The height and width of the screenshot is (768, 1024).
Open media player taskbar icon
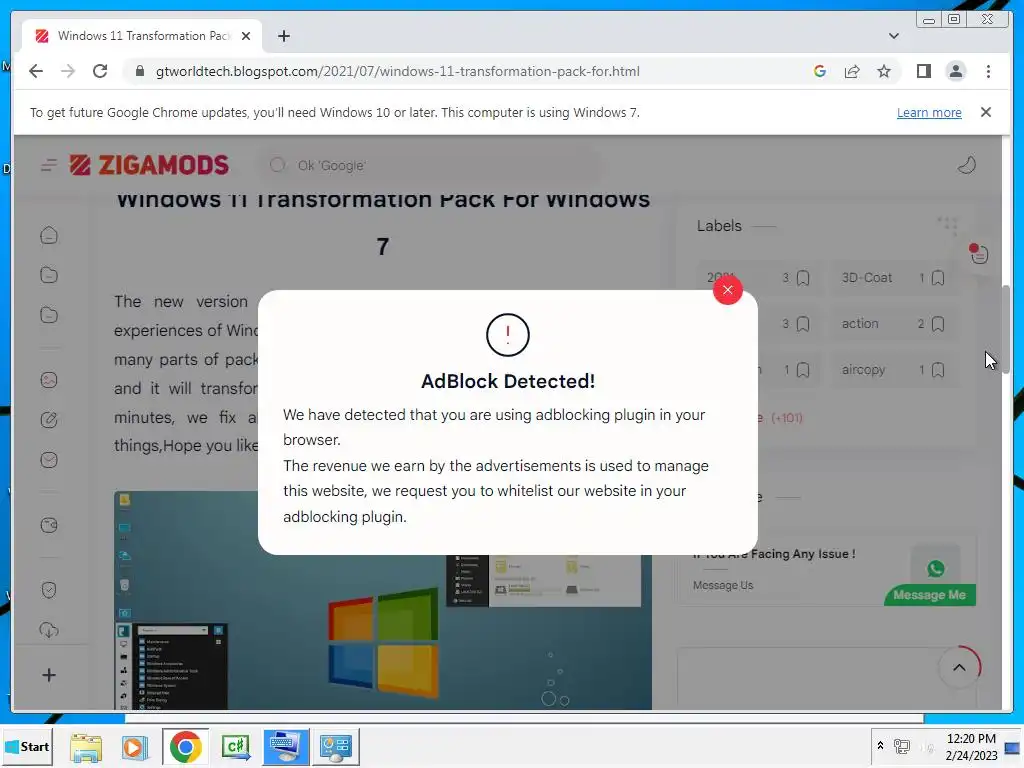pyautogui.click(x=135, y=746)
